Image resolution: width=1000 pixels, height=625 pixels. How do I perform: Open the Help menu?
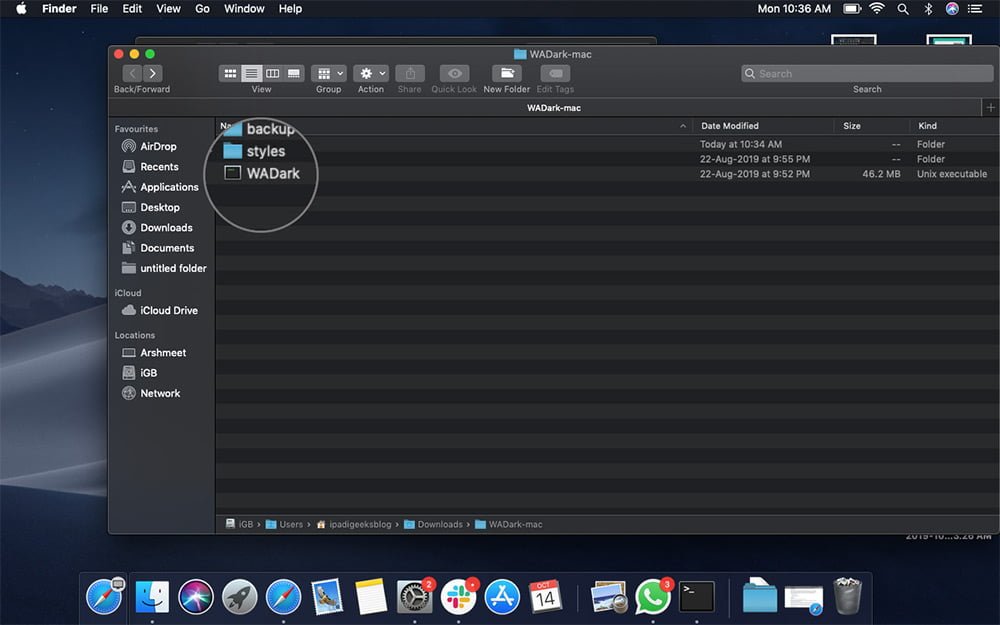click(290, 9)
